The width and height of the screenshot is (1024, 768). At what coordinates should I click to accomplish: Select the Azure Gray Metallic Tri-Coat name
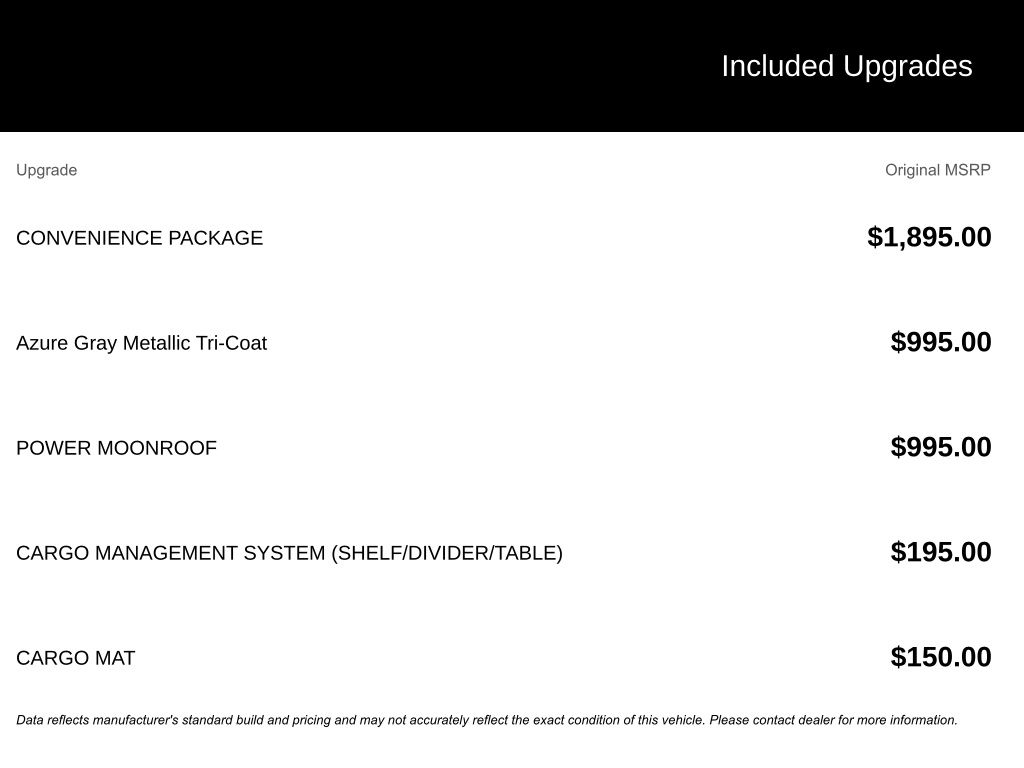pos(141,343)
